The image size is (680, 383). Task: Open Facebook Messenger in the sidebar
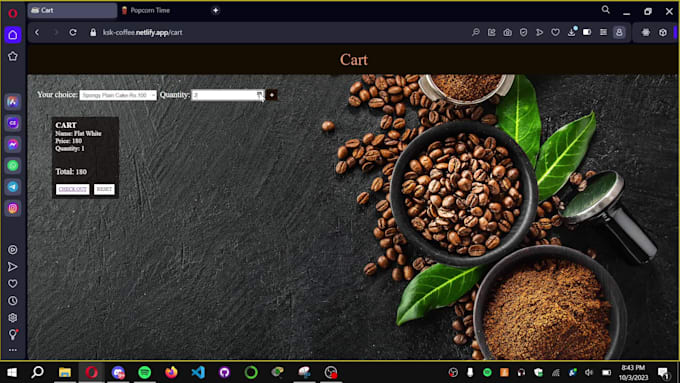13,144
